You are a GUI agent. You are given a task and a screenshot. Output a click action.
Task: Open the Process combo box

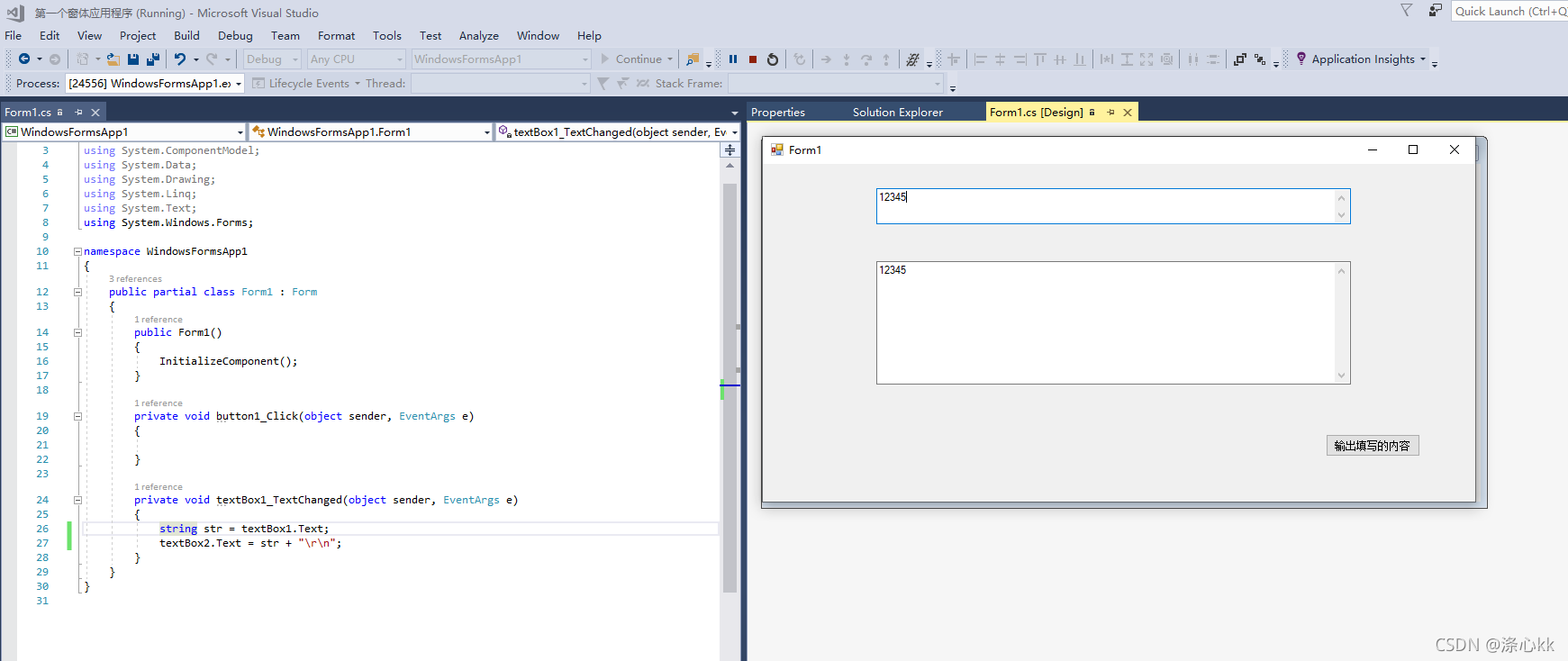tap(155, 84)
